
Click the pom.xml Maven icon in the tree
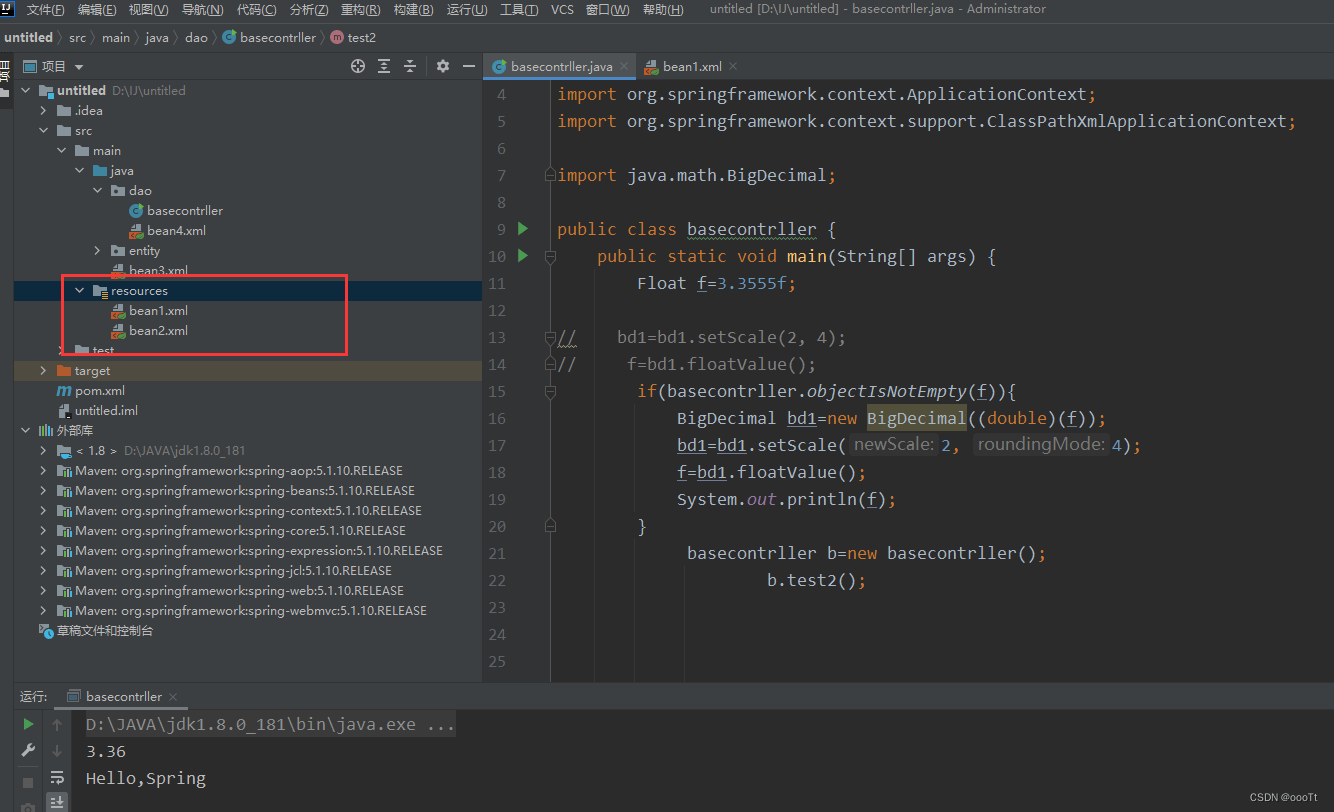[64, 391]
